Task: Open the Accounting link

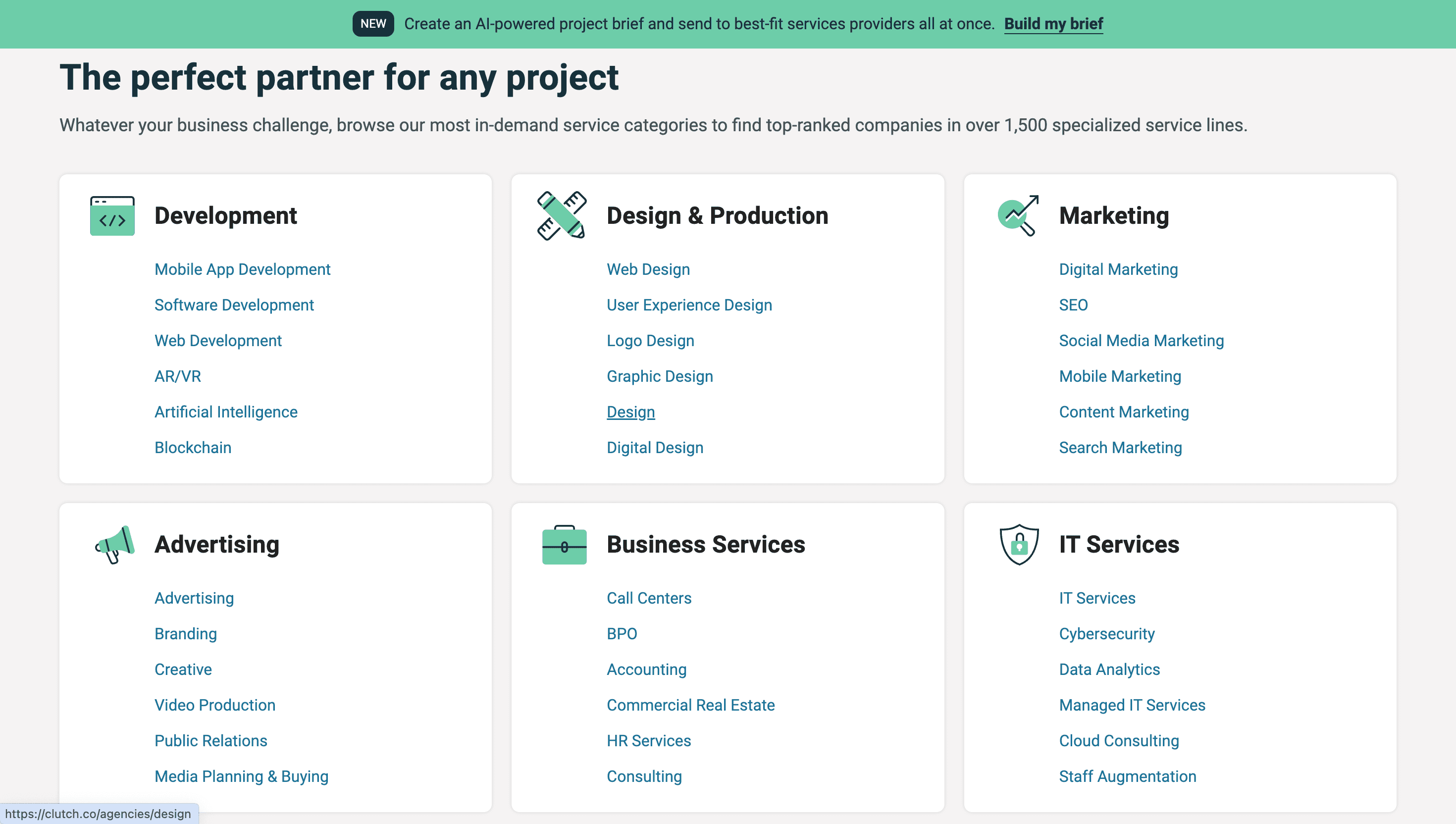Action: point(646,669)
